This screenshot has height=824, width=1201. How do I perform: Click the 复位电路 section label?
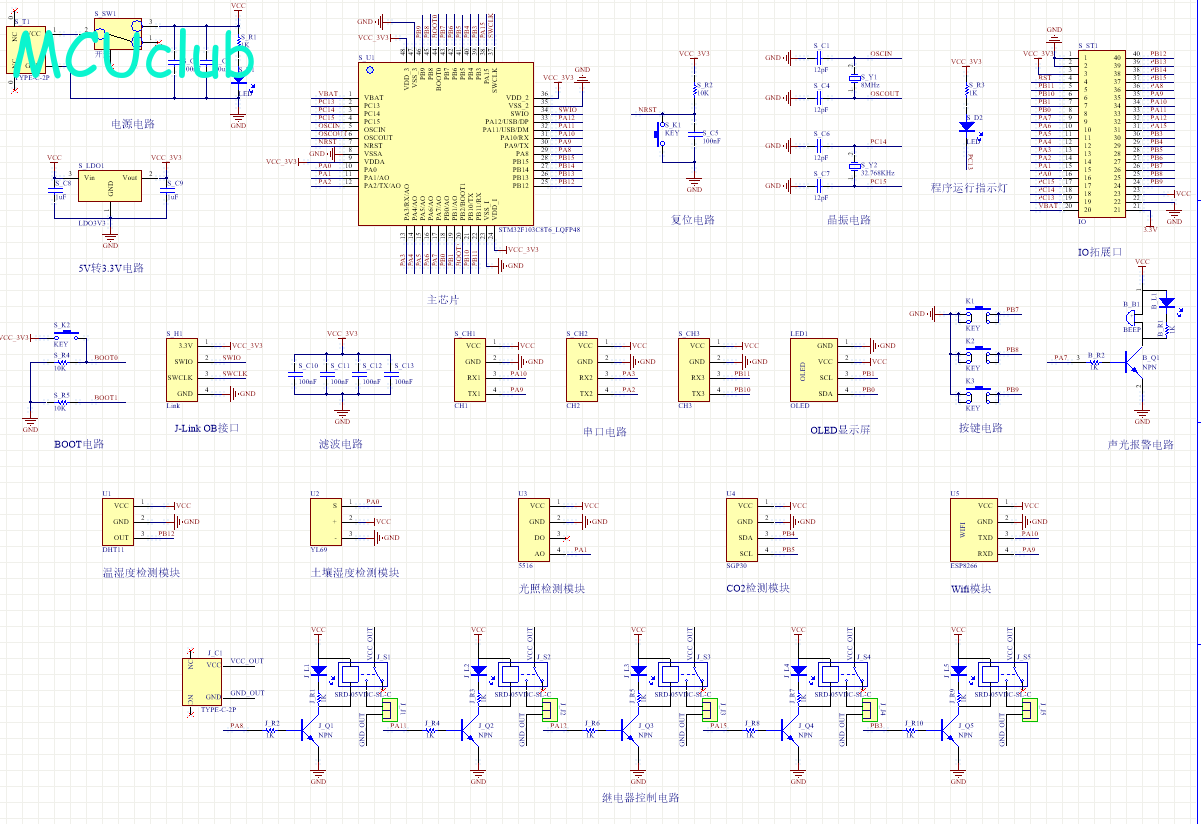693,220
